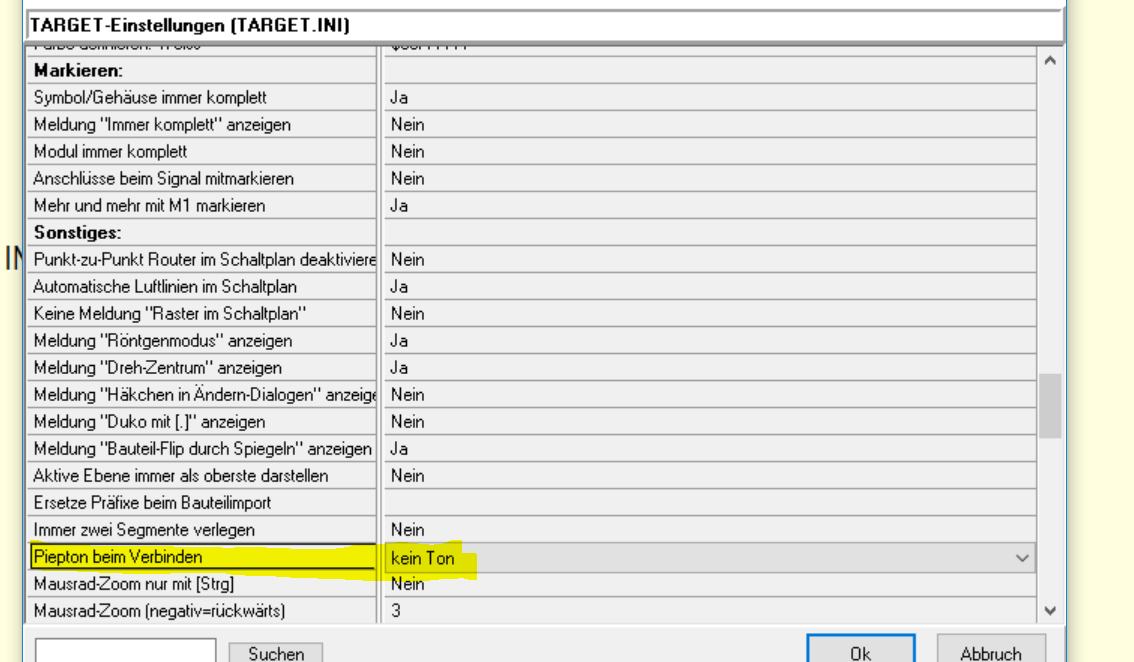Click the scrollbar down arrow
This screenshot has height=662, width=1134.
pos(1050,611)
